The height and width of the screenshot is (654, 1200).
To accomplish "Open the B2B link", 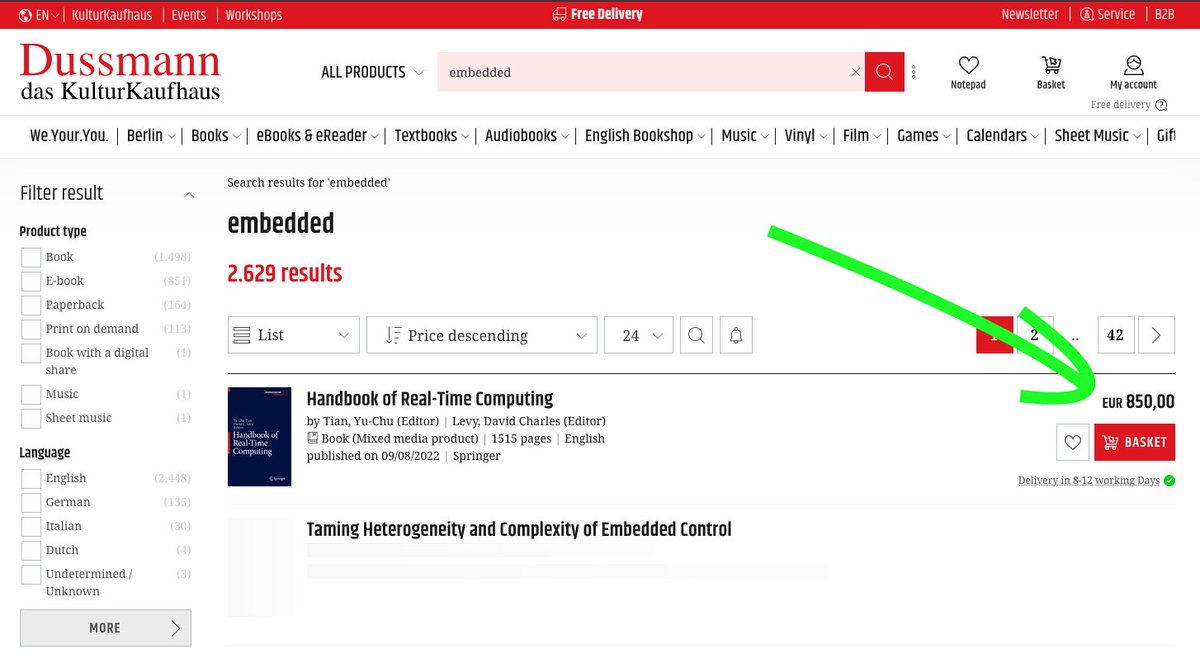I will 1164,15.
